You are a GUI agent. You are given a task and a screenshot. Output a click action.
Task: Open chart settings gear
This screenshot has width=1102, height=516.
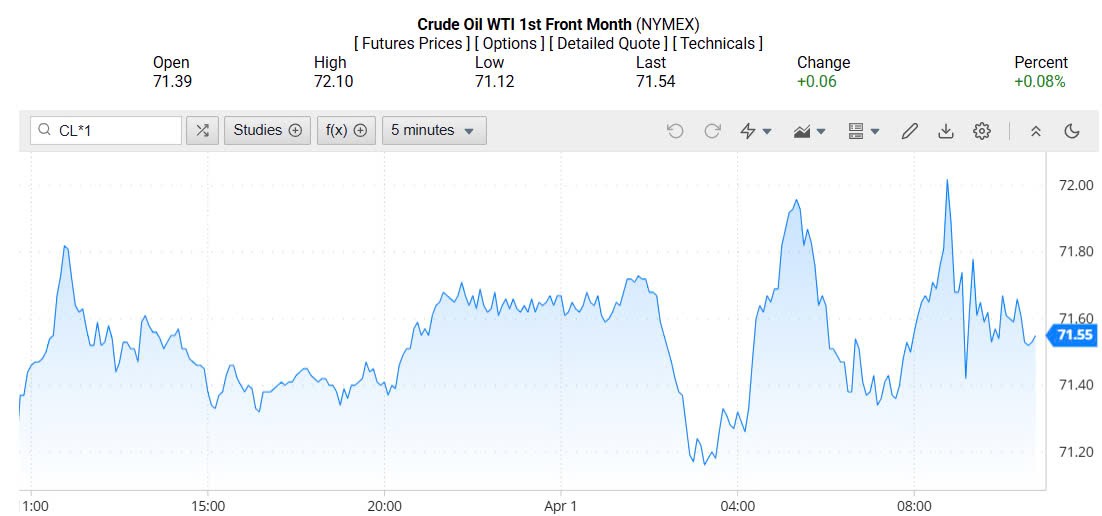981,131
